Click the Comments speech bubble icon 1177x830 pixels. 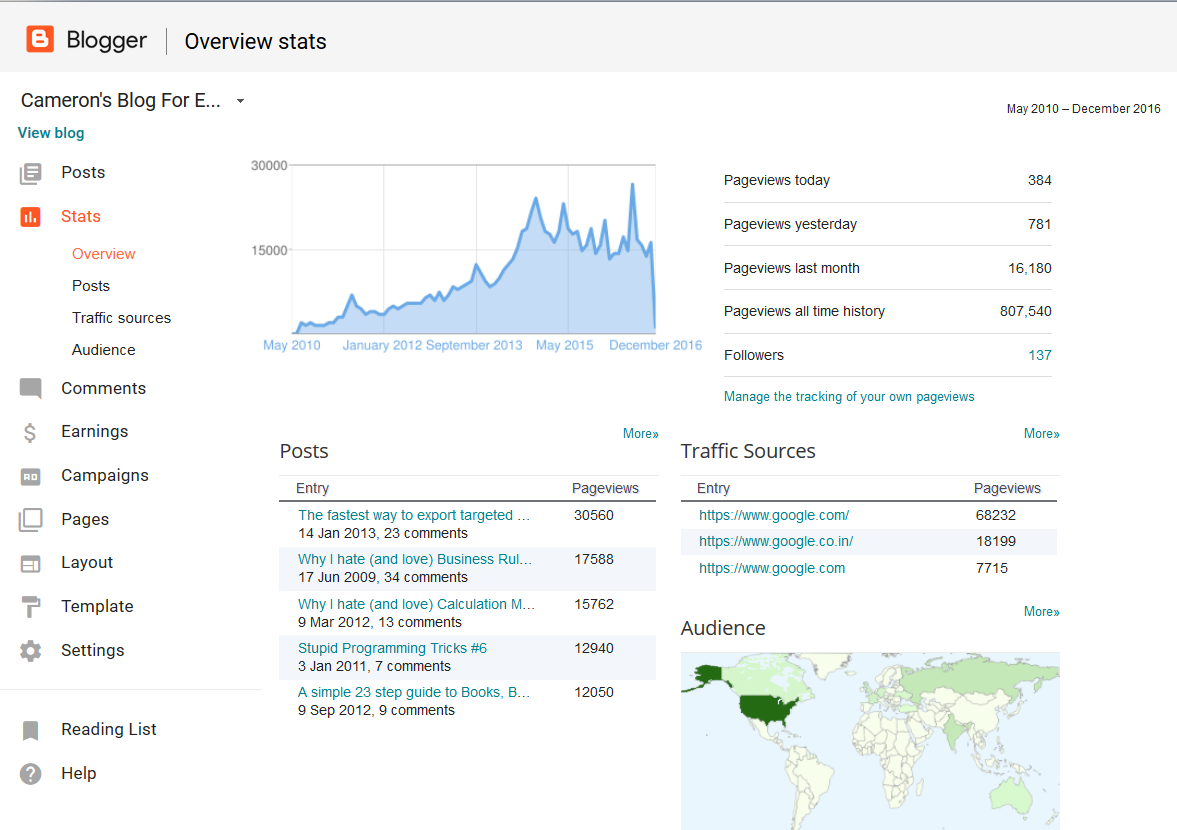(31, 389)
